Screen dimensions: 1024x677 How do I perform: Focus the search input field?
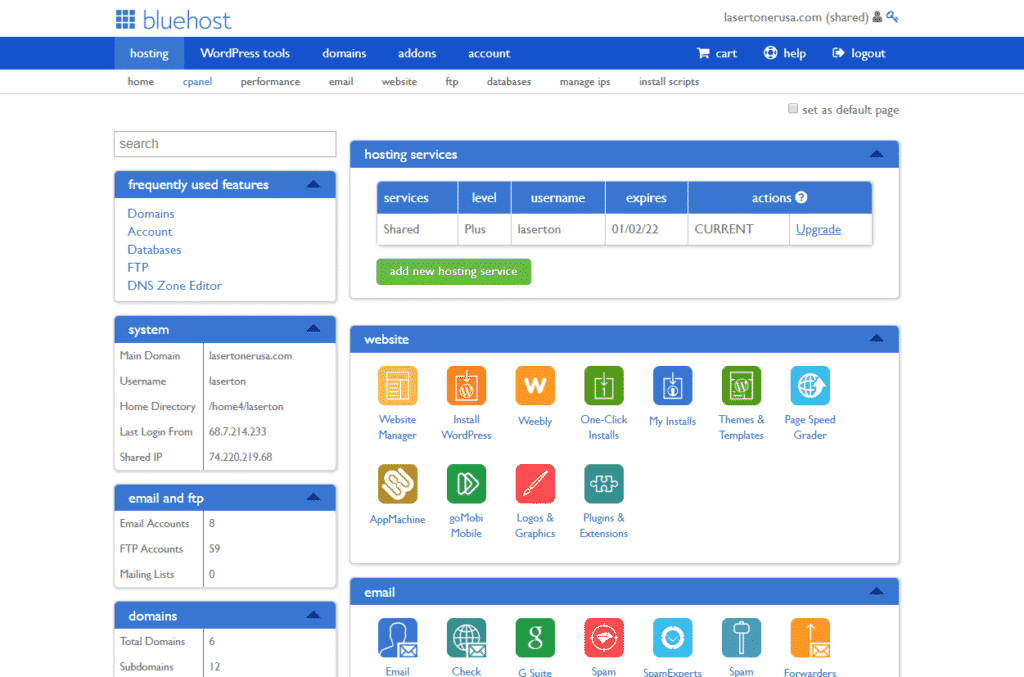(225, 144)
